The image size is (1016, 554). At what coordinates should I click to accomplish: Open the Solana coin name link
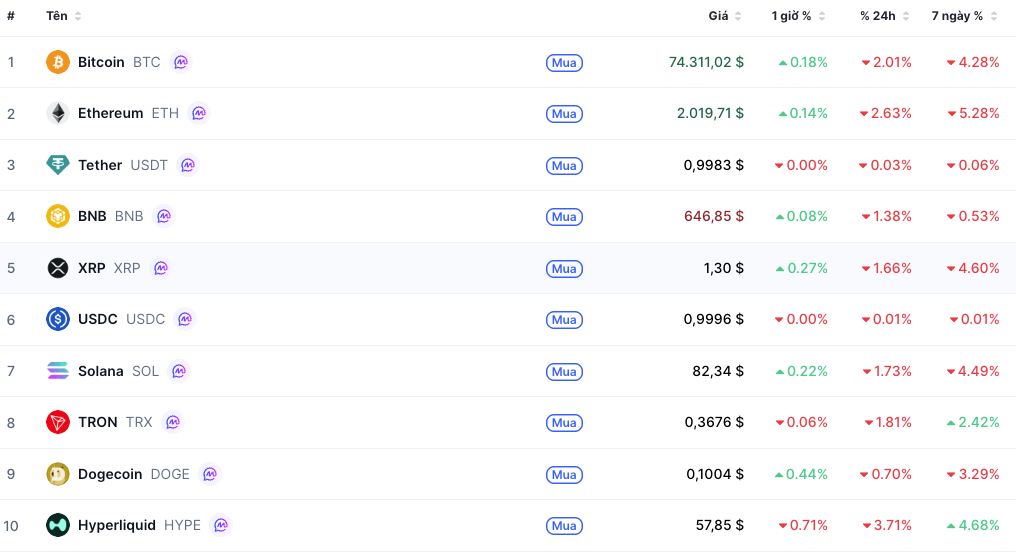point(100,371)
